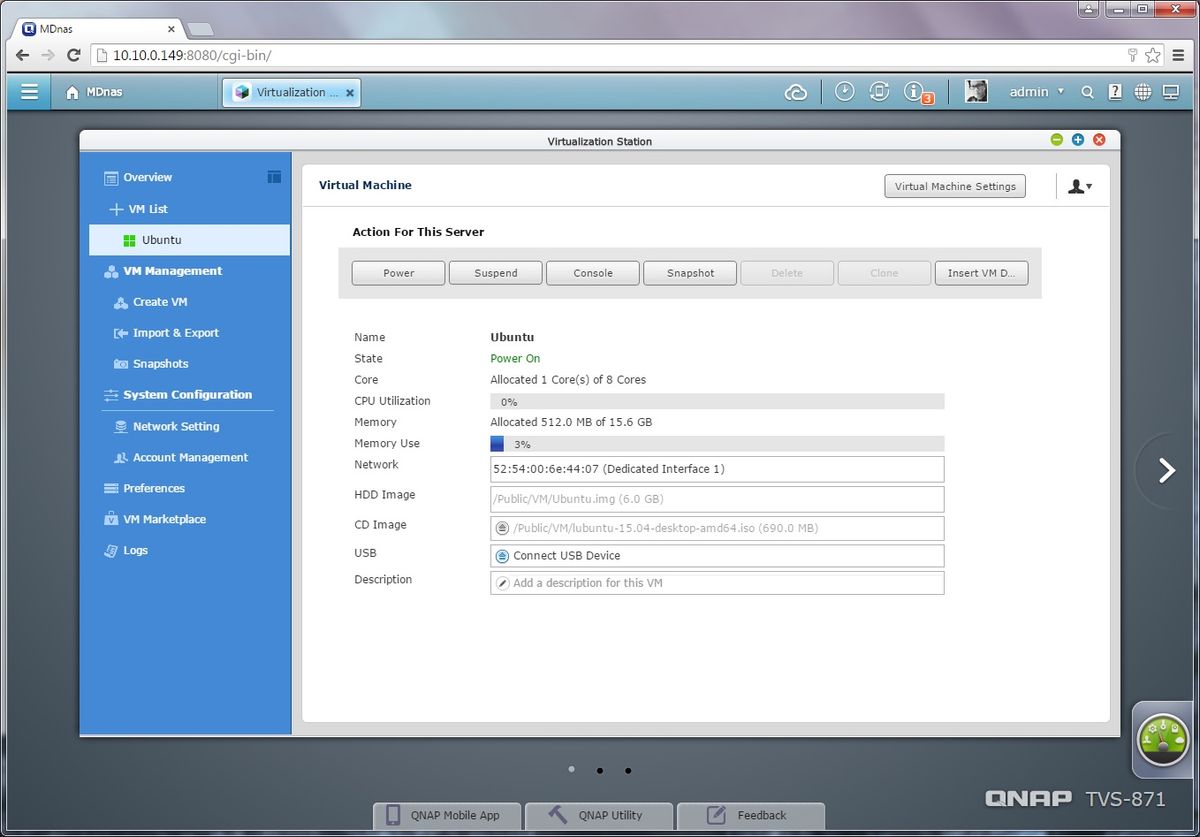Screen dimensions: 1200x837
Task: Click the Network MAC address field
Action: coord(717,469)
